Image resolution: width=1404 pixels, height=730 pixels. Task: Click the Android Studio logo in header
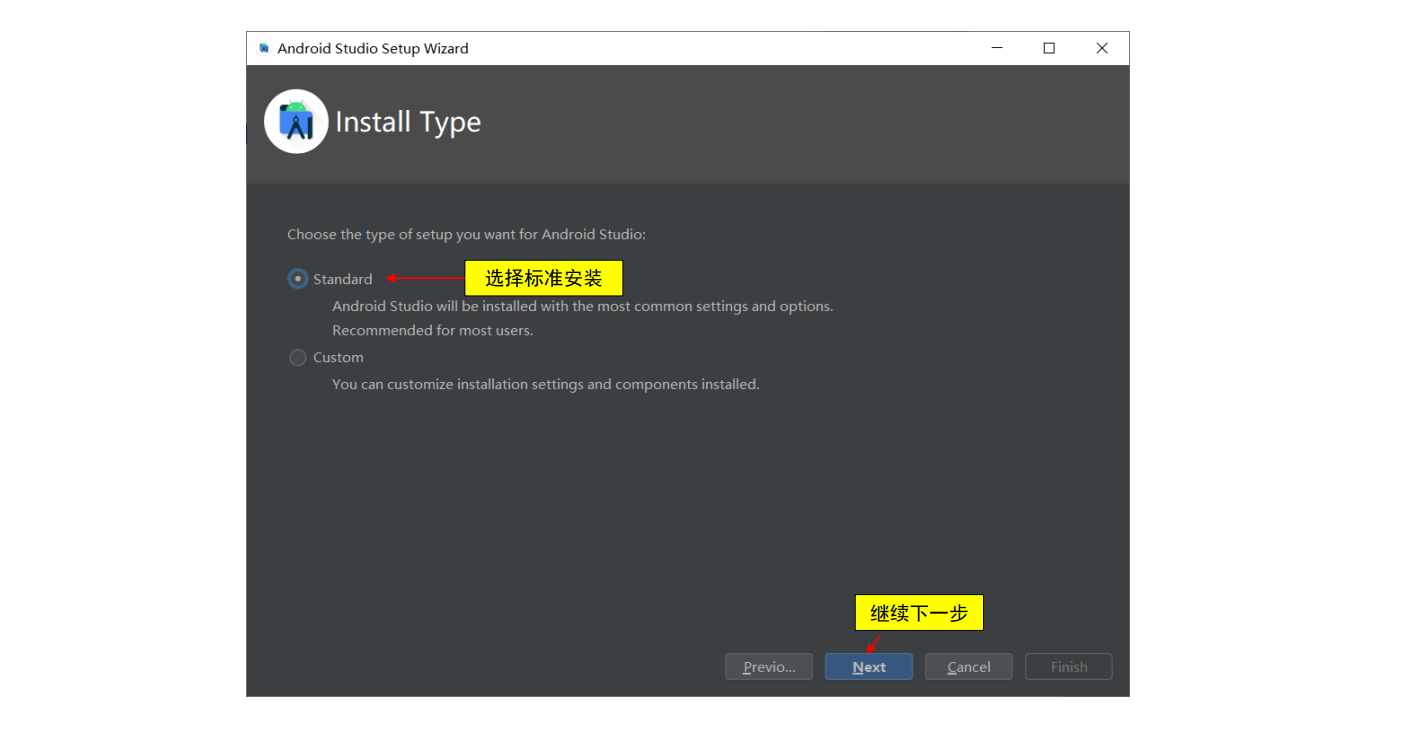pos(296,122)
